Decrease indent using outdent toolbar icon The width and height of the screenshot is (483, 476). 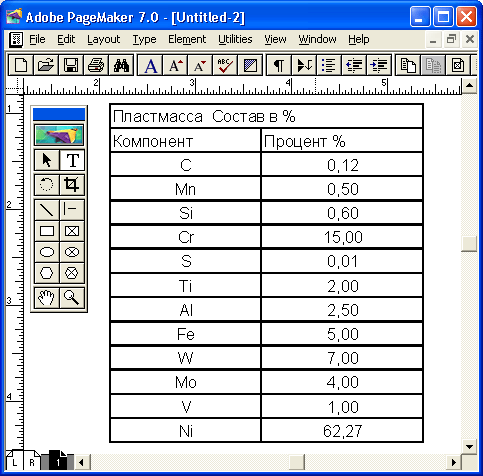[354, 65]
